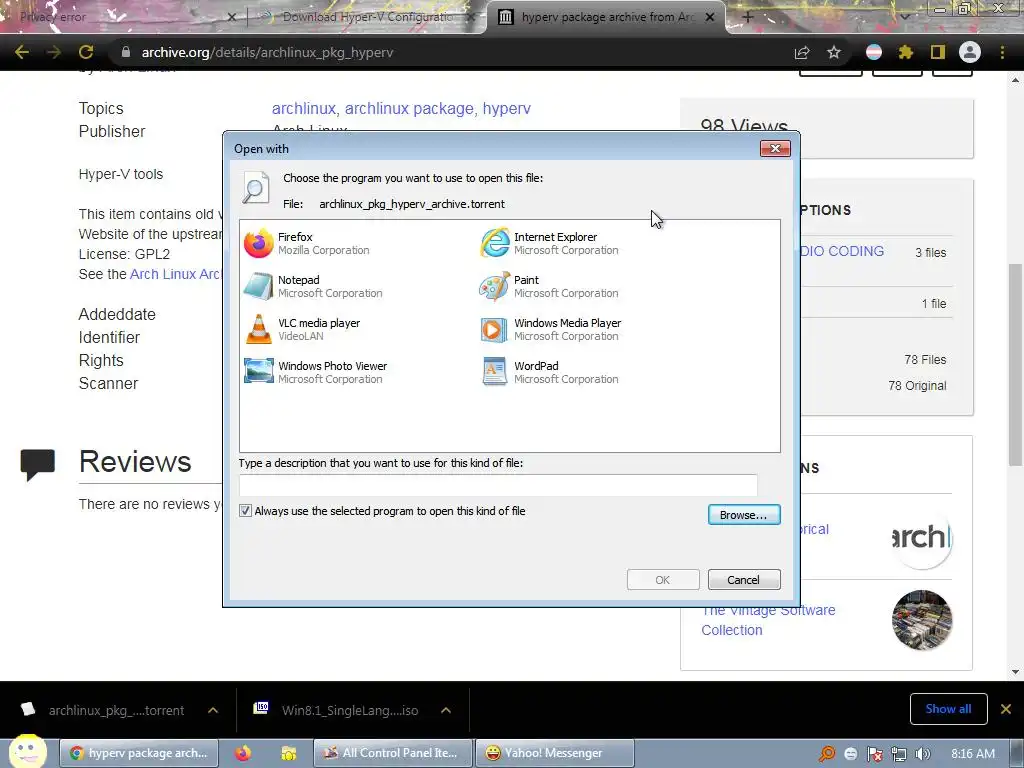Click the page vertical scrollbar thumb

1015,364
